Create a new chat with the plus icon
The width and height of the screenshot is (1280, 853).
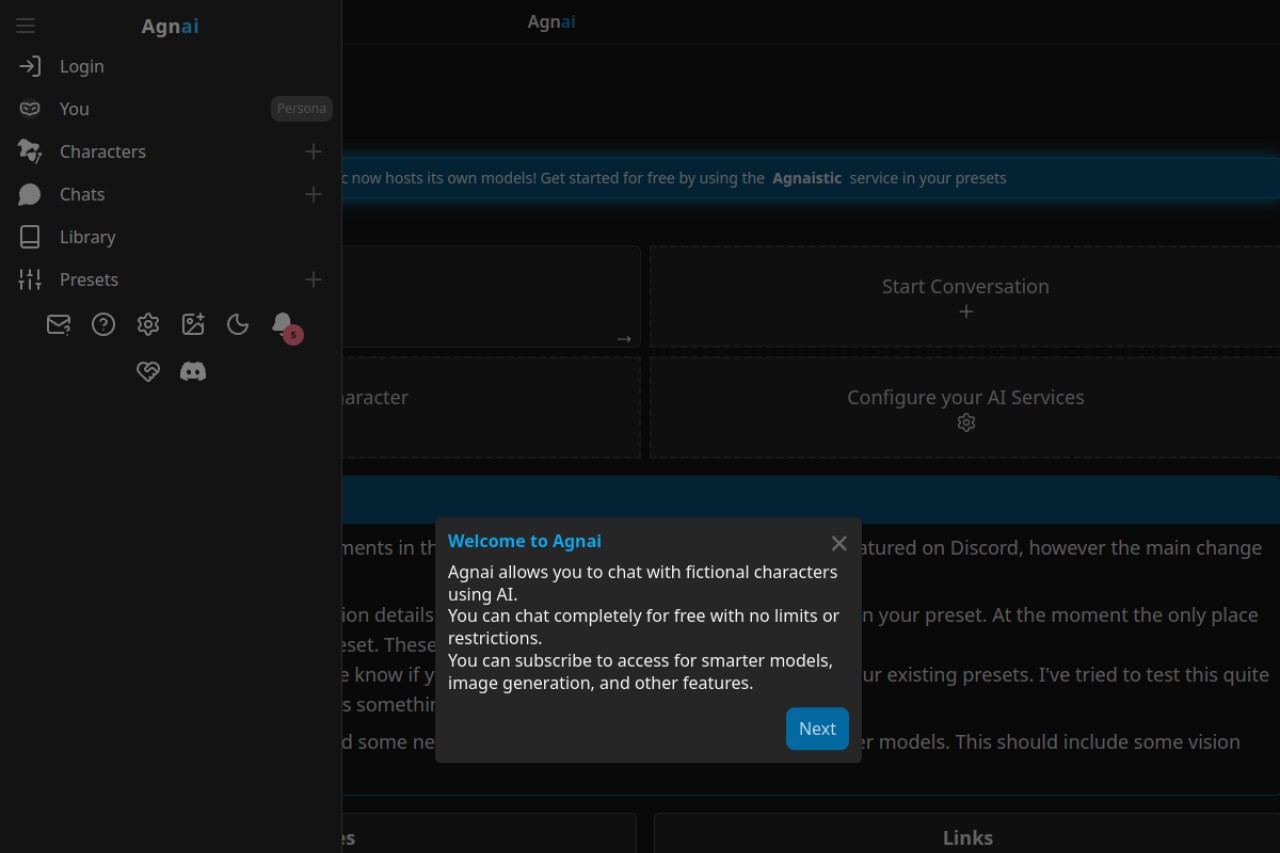pyautogui.click(x=313, y=194)
